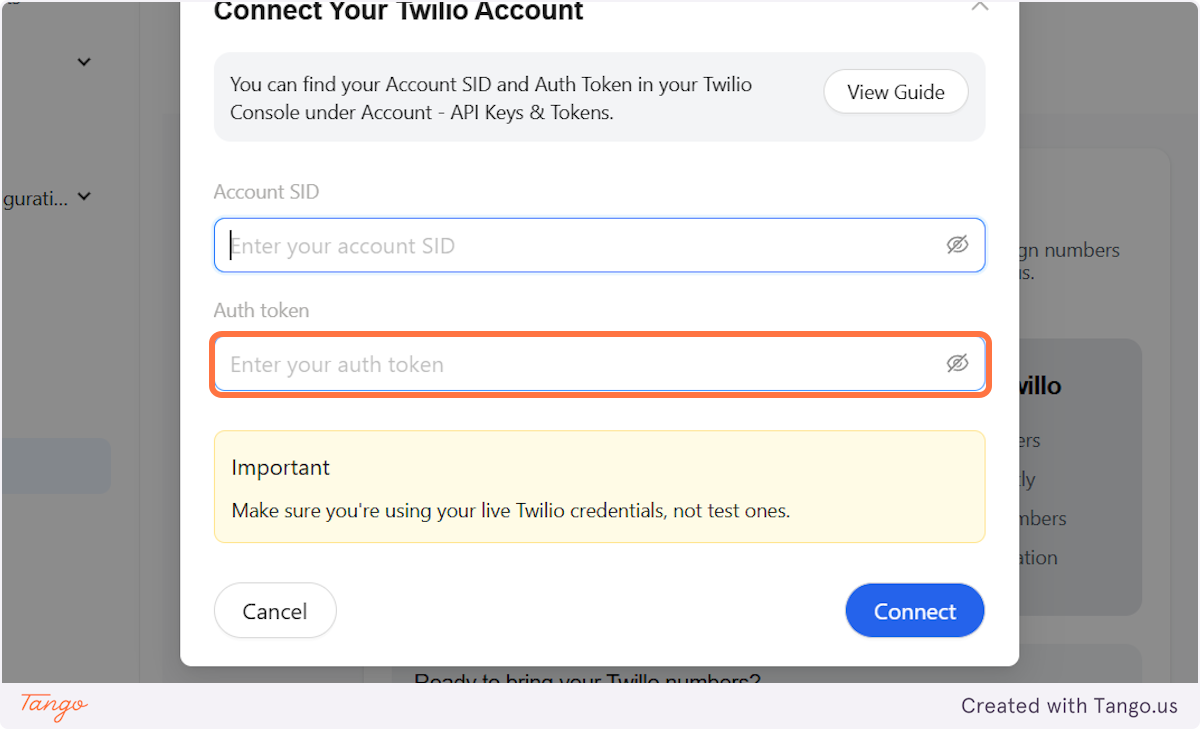
Task: Expand the Configuration sidebar chevron
Action: click(84, 197)
